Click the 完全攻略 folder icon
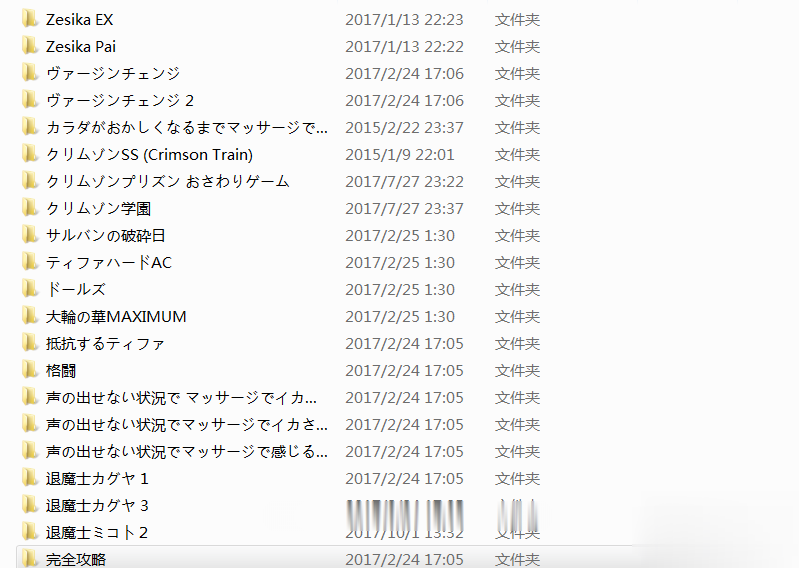 pyautogui.click(x=30, y=559)
